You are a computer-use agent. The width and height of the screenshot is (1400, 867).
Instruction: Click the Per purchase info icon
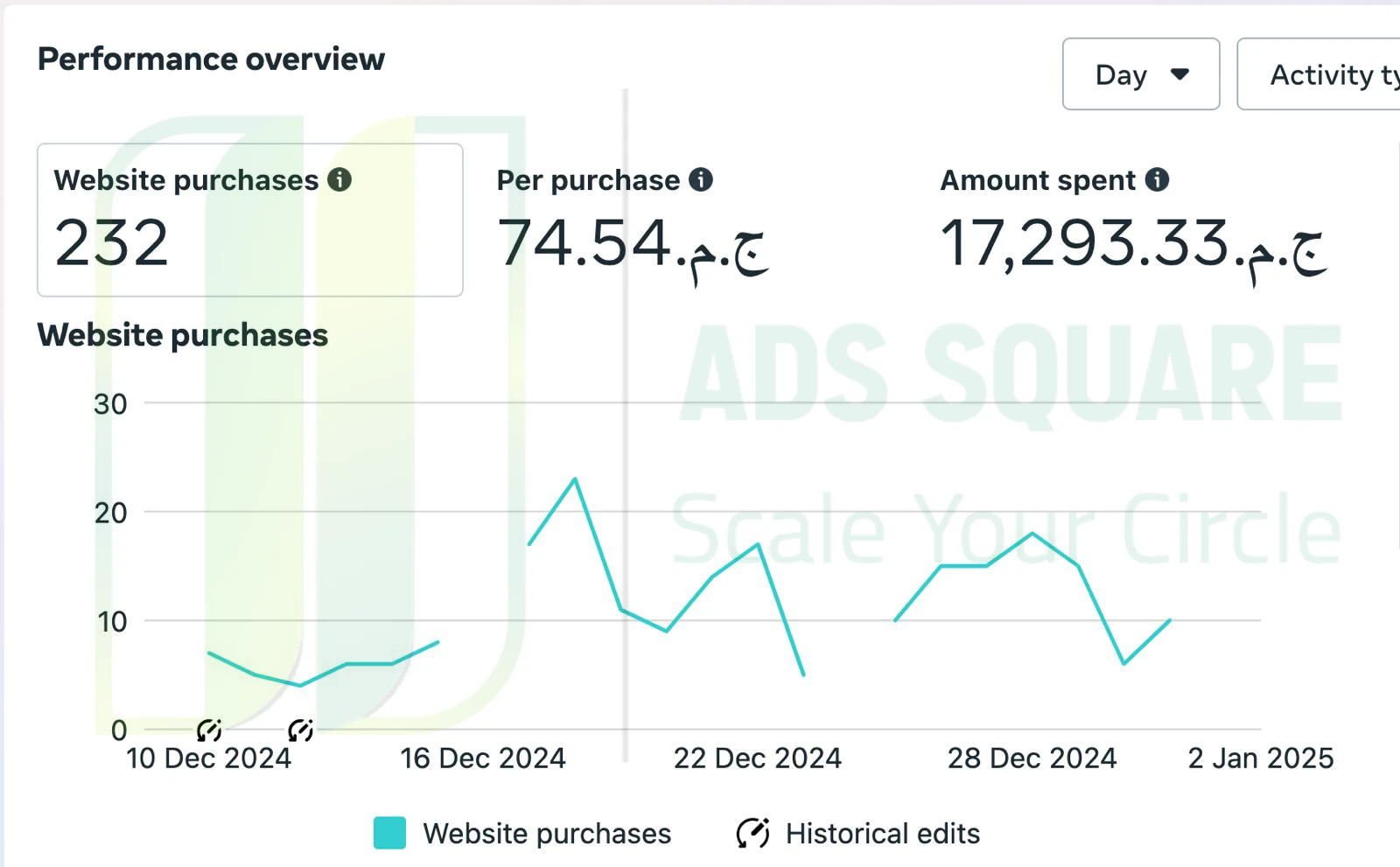[701, 179]
